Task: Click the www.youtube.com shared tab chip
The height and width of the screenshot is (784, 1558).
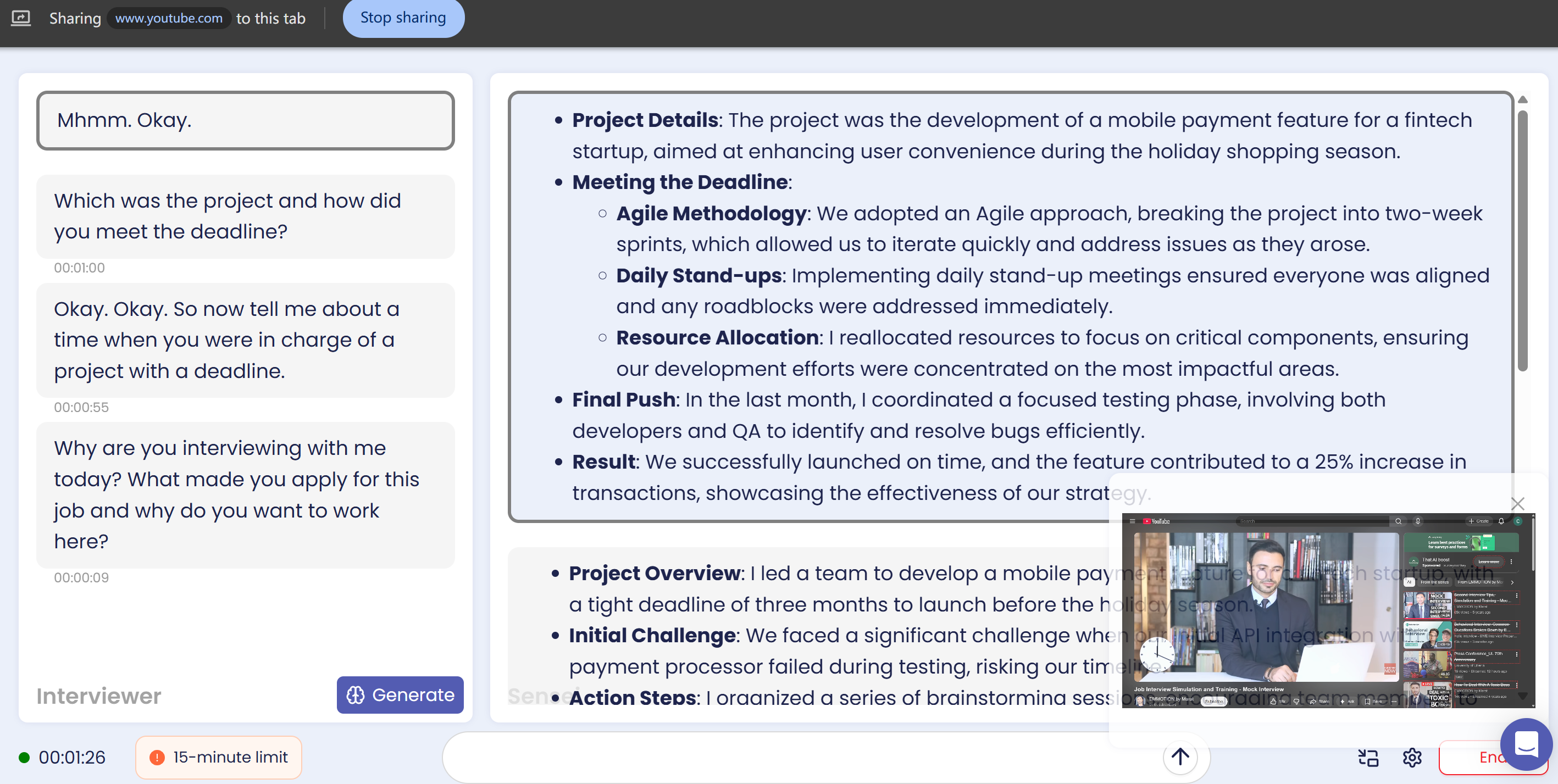Action: click(169, 18)
